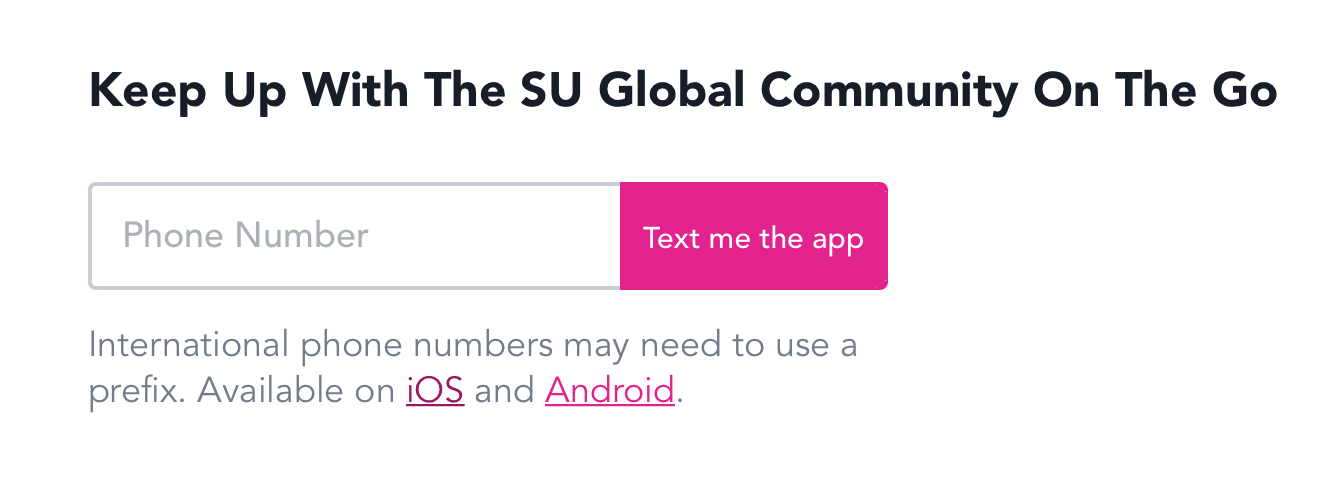Click the pink Text me the app button
Screen dimensions: 1318x486
pyautogui.click(x=754, y=236)
